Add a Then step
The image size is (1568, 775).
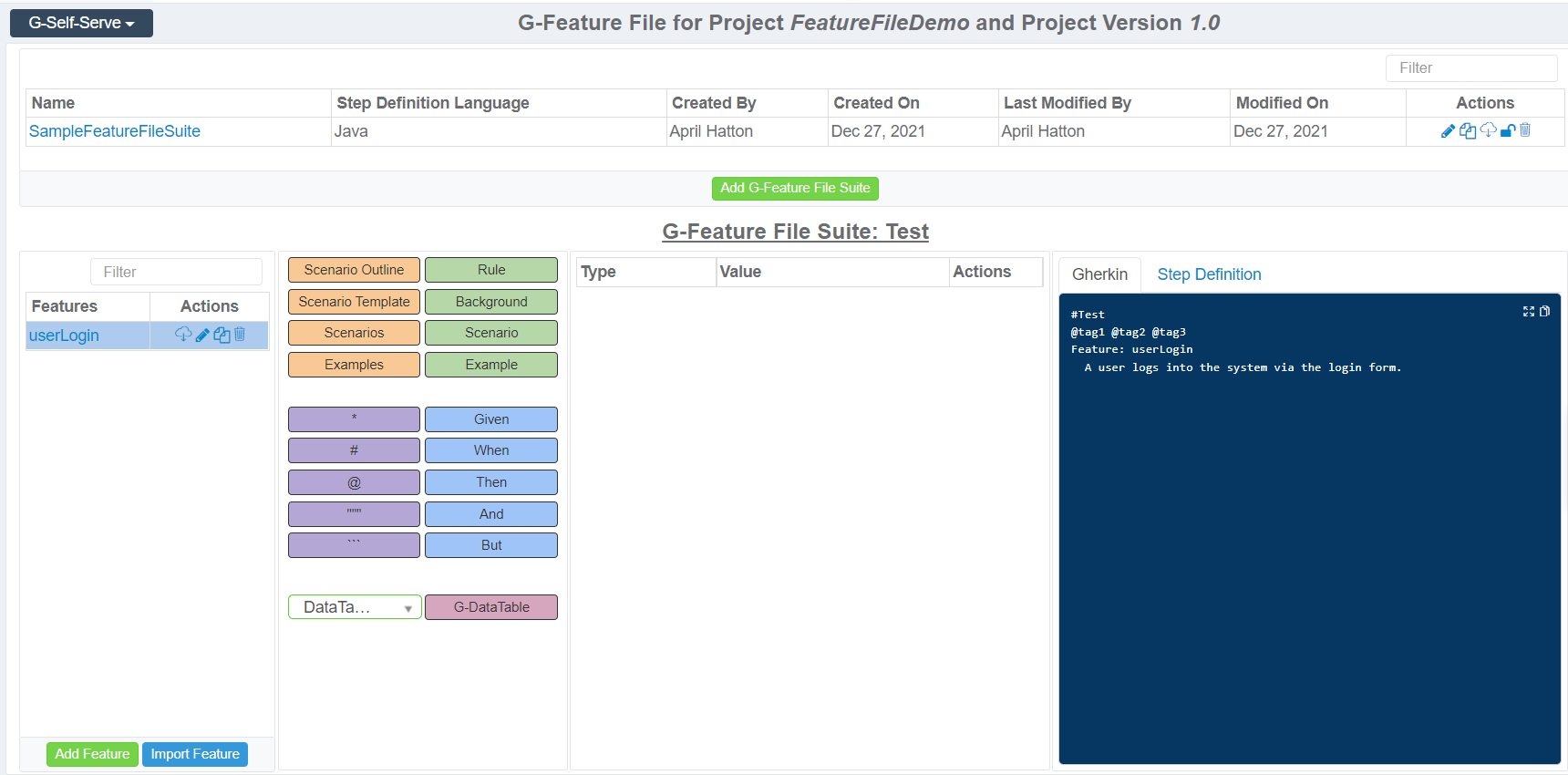[x=491, y=482]
